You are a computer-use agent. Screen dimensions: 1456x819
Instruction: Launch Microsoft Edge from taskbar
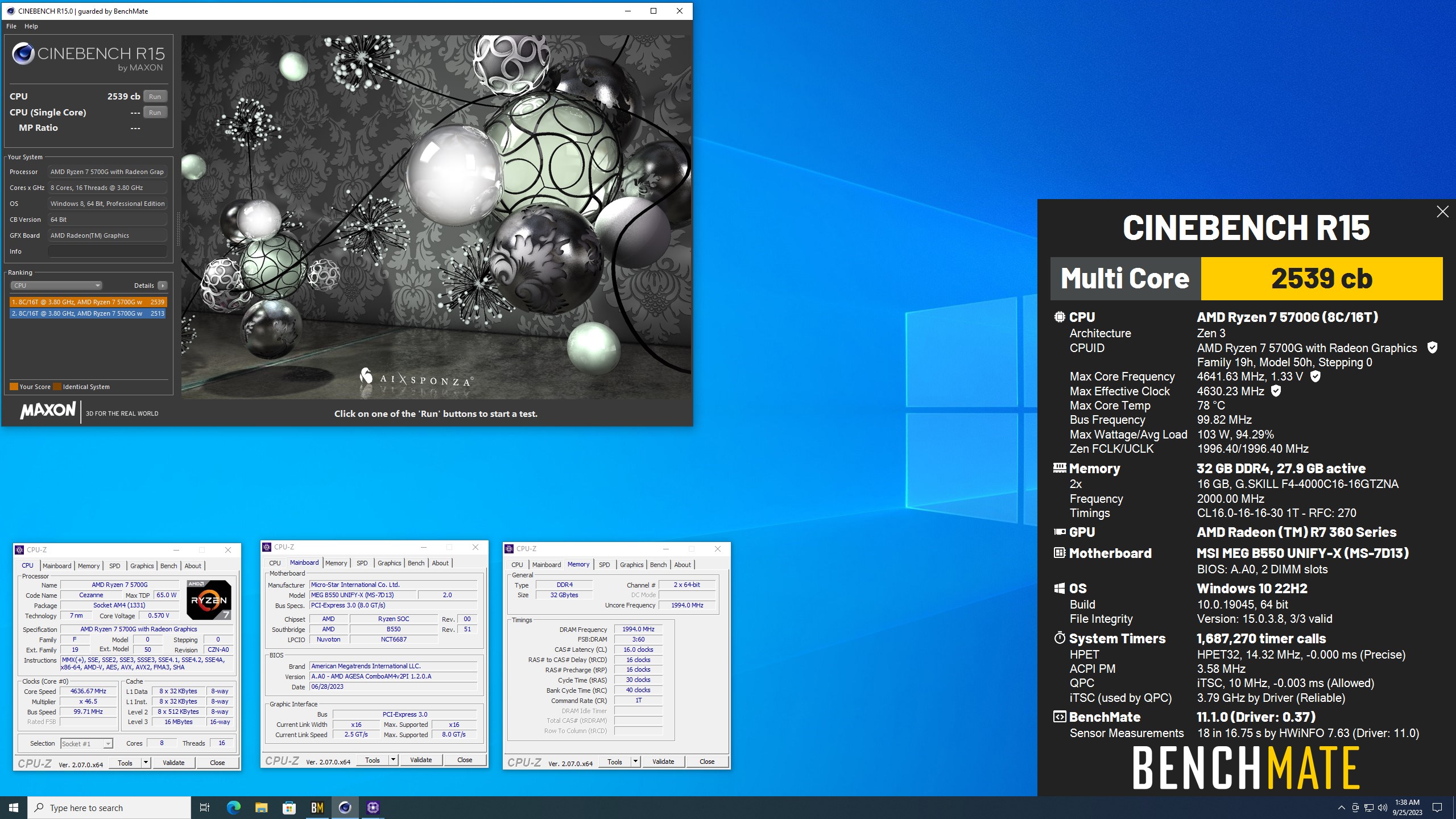pos(234,808)
